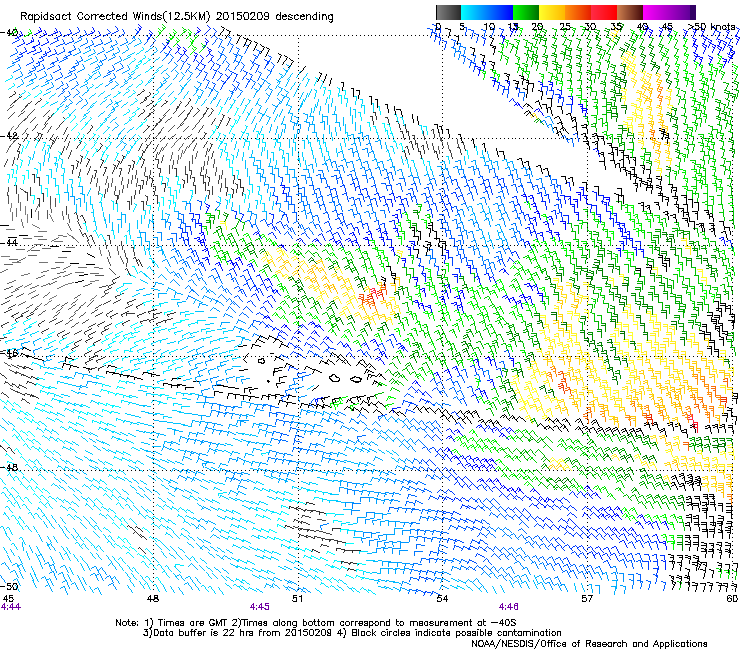
Task: Click the purple time stamp '4:44'
Action: 10,607
